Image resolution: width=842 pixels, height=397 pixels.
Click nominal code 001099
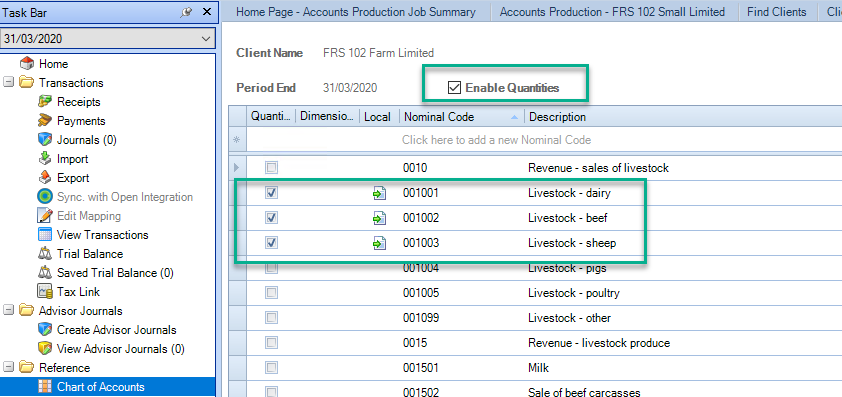pos(421,318)
